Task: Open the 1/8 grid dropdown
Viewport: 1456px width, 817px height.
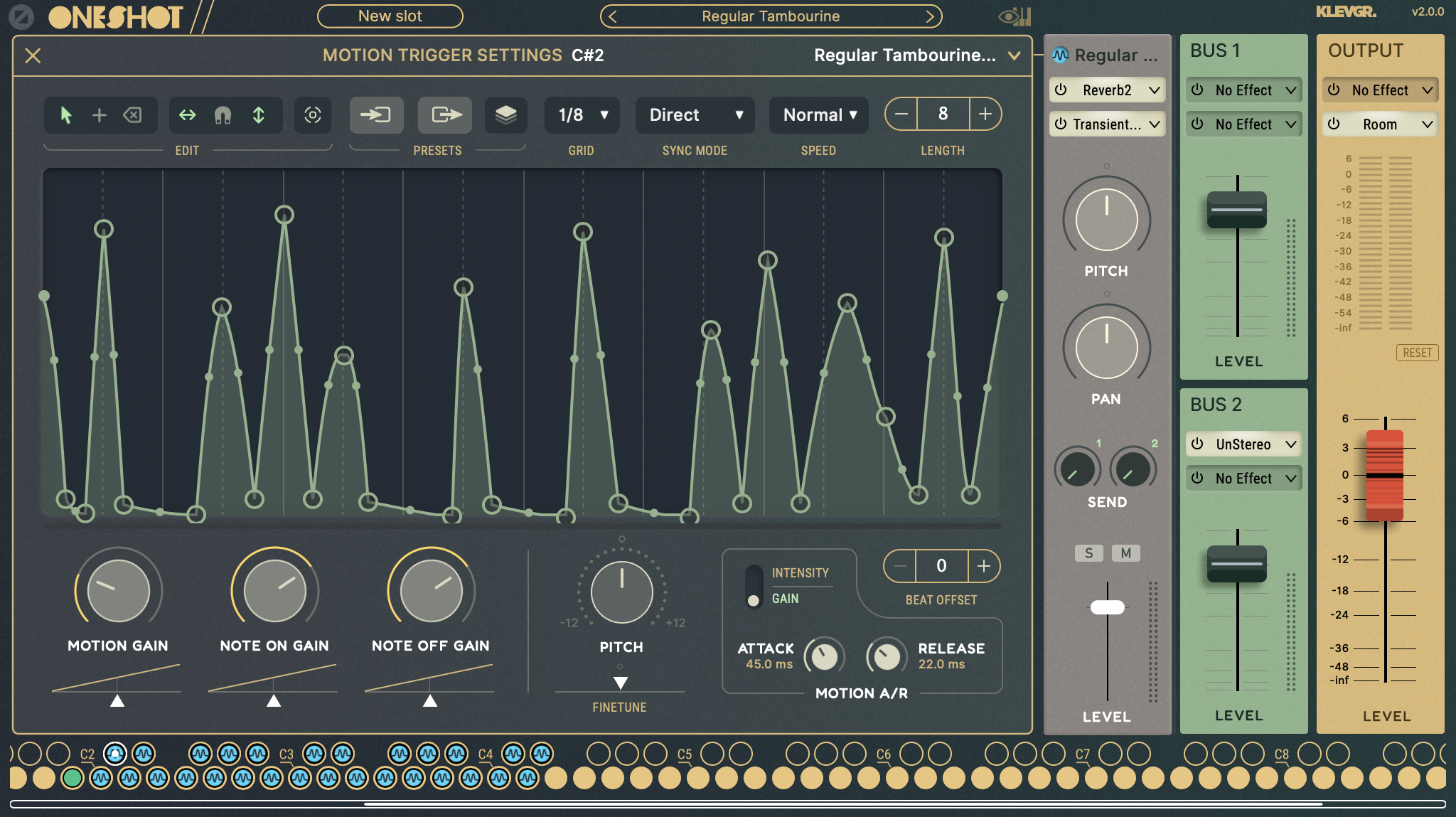Action: [582, 114]
